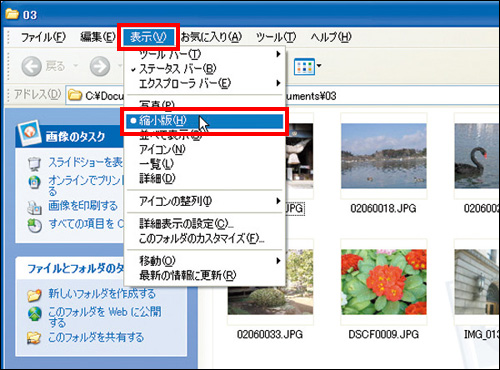Viewport: 500px width, 370px height.
Task: Click the new folder icon beside 新しいフォルダを作成する
Action: pyautogui.click(x=34, y=295)
